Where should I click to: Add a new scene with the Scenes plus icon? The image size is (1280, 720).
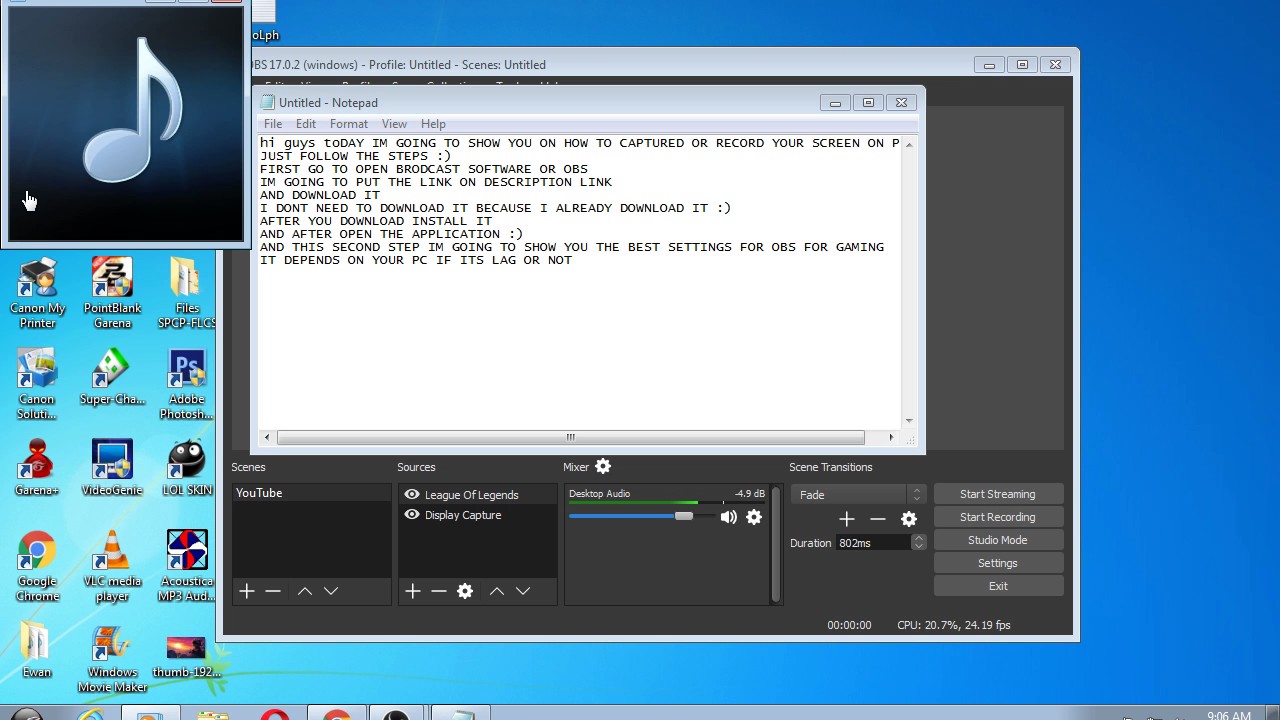247,591
